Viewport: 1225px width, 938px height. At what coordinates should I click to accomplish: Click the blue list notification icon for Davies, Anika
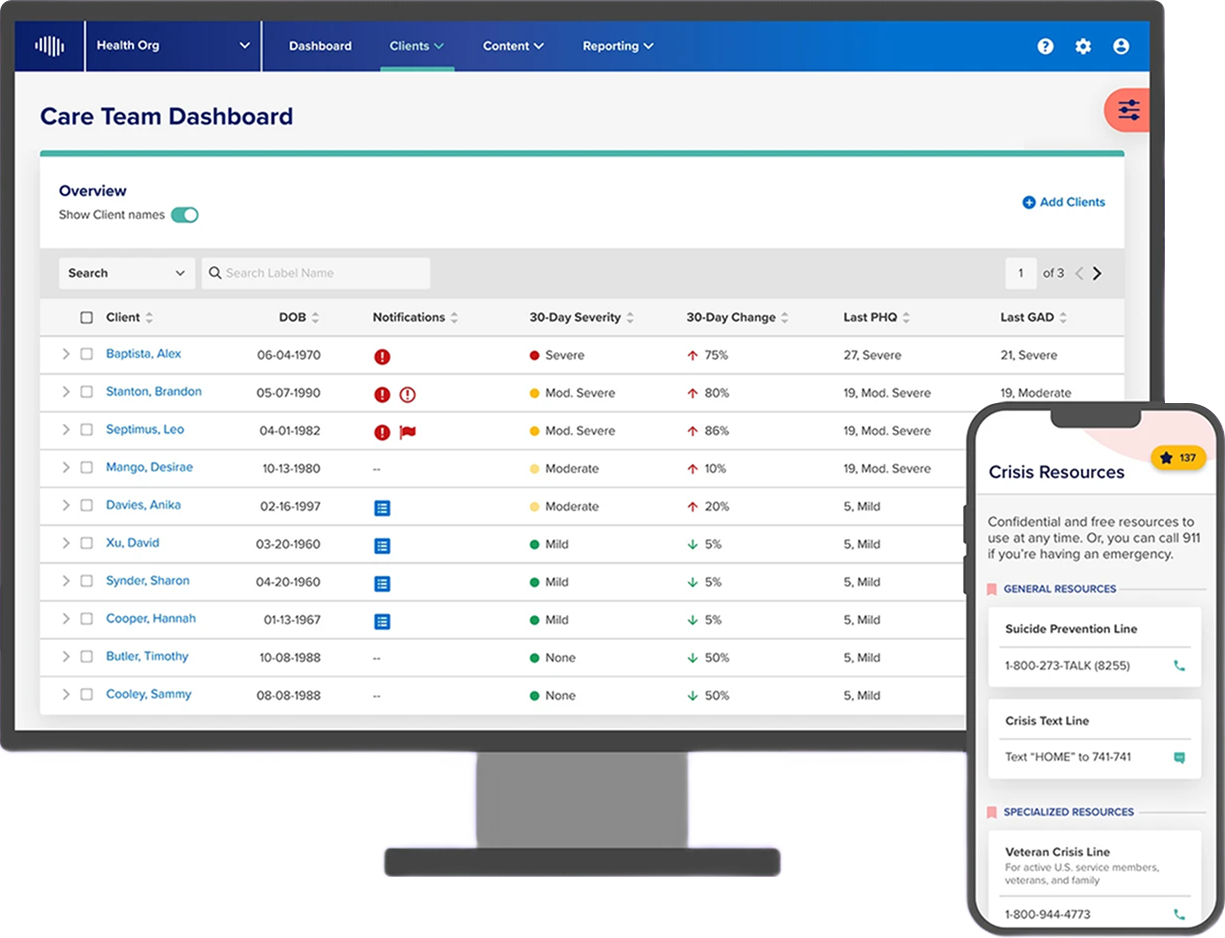381,508
